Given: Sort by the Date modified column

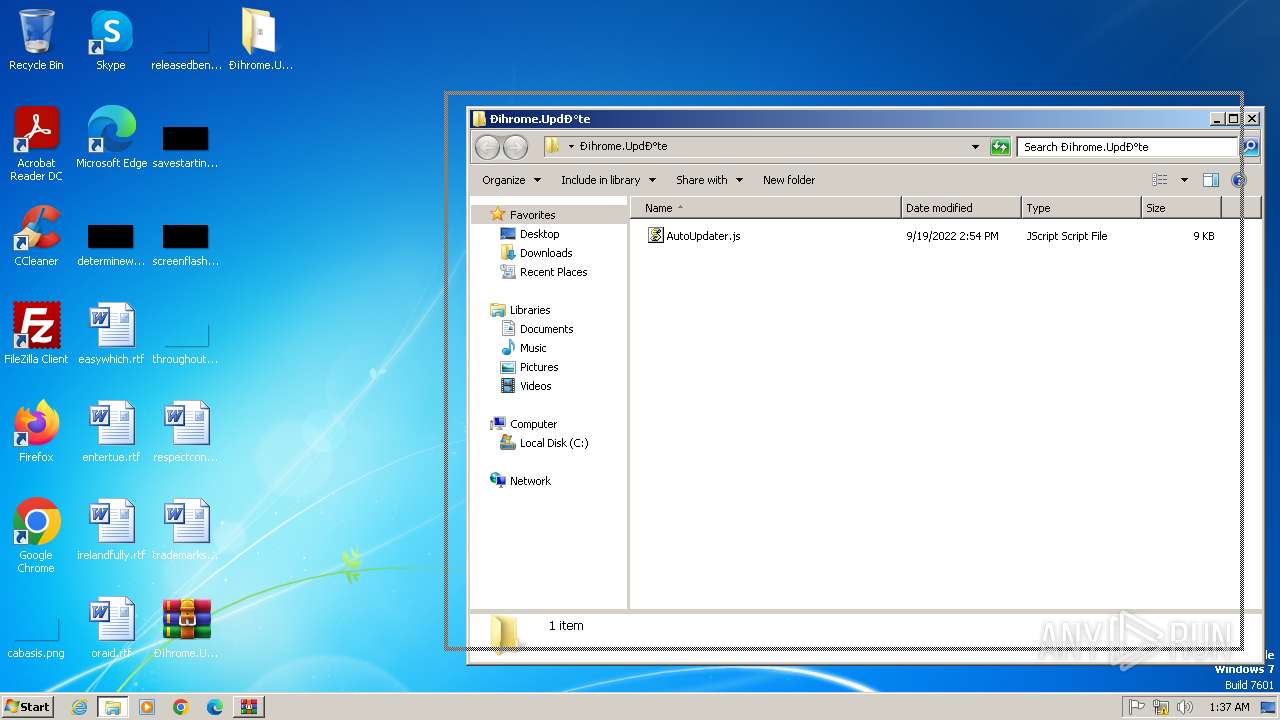Looking at the screenshot, I should tap(961, 208).
